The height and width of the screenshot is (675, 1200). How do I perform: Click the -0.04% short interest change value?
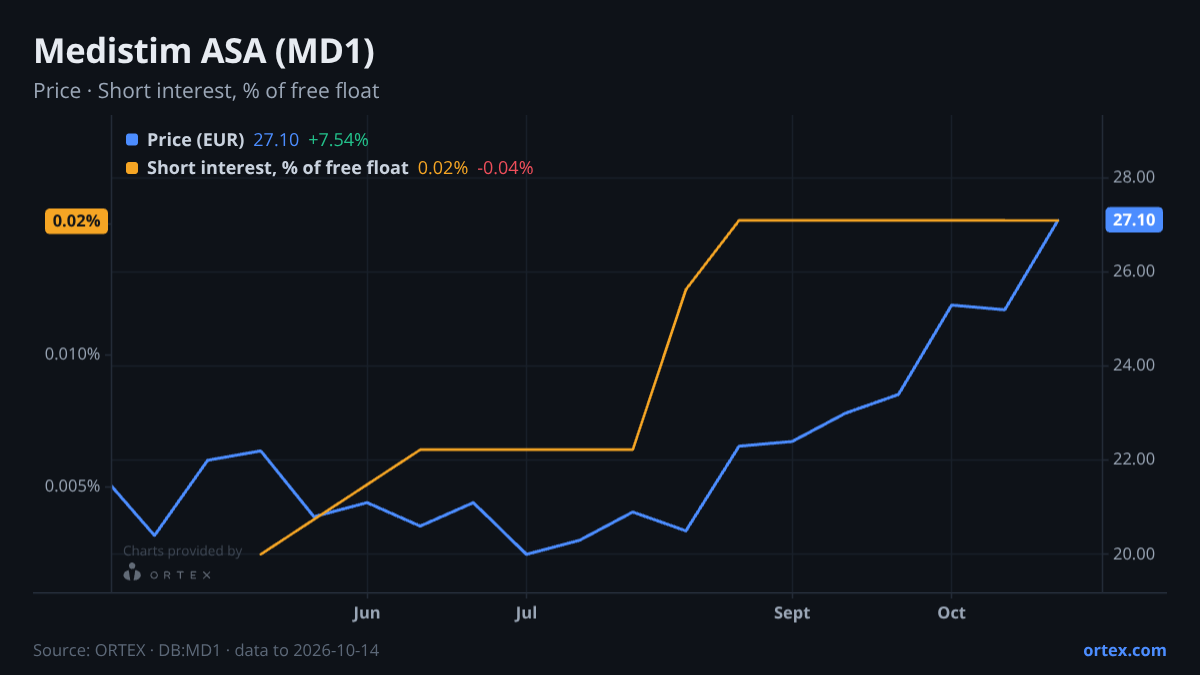(505, 168)
